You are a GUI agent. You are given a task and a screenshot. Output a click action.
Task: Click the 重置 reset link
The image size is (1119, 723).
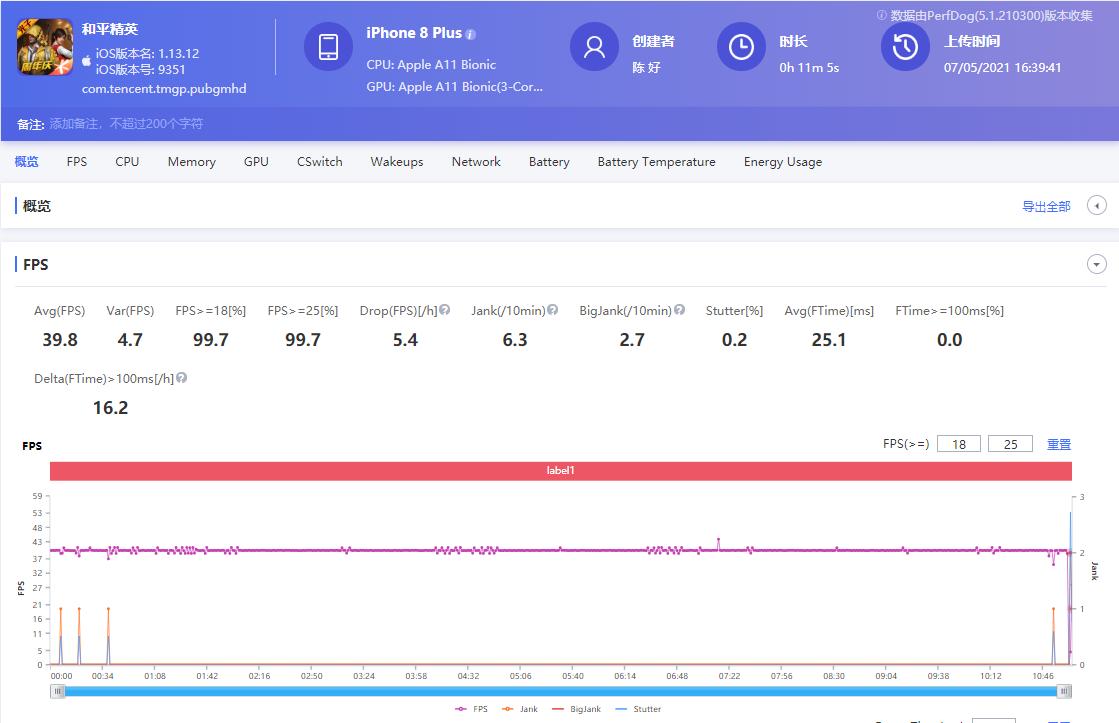pyautogui.click(x=1059, y=444)
